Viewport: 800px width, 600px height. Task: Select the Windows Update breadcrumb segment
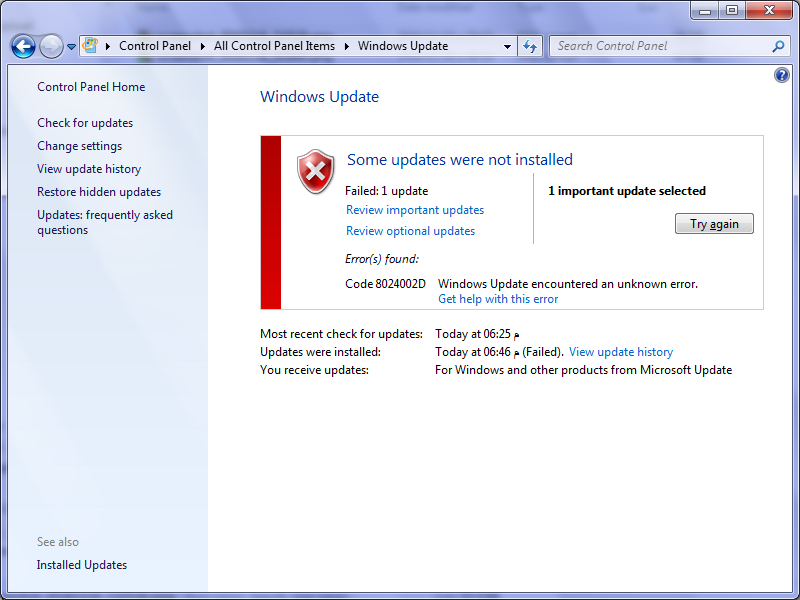click(402, 46)
